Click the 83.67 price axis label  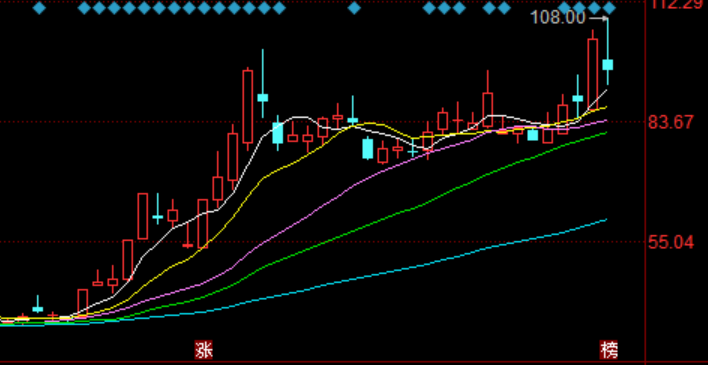pyautogui.click(x=671, y=122)
